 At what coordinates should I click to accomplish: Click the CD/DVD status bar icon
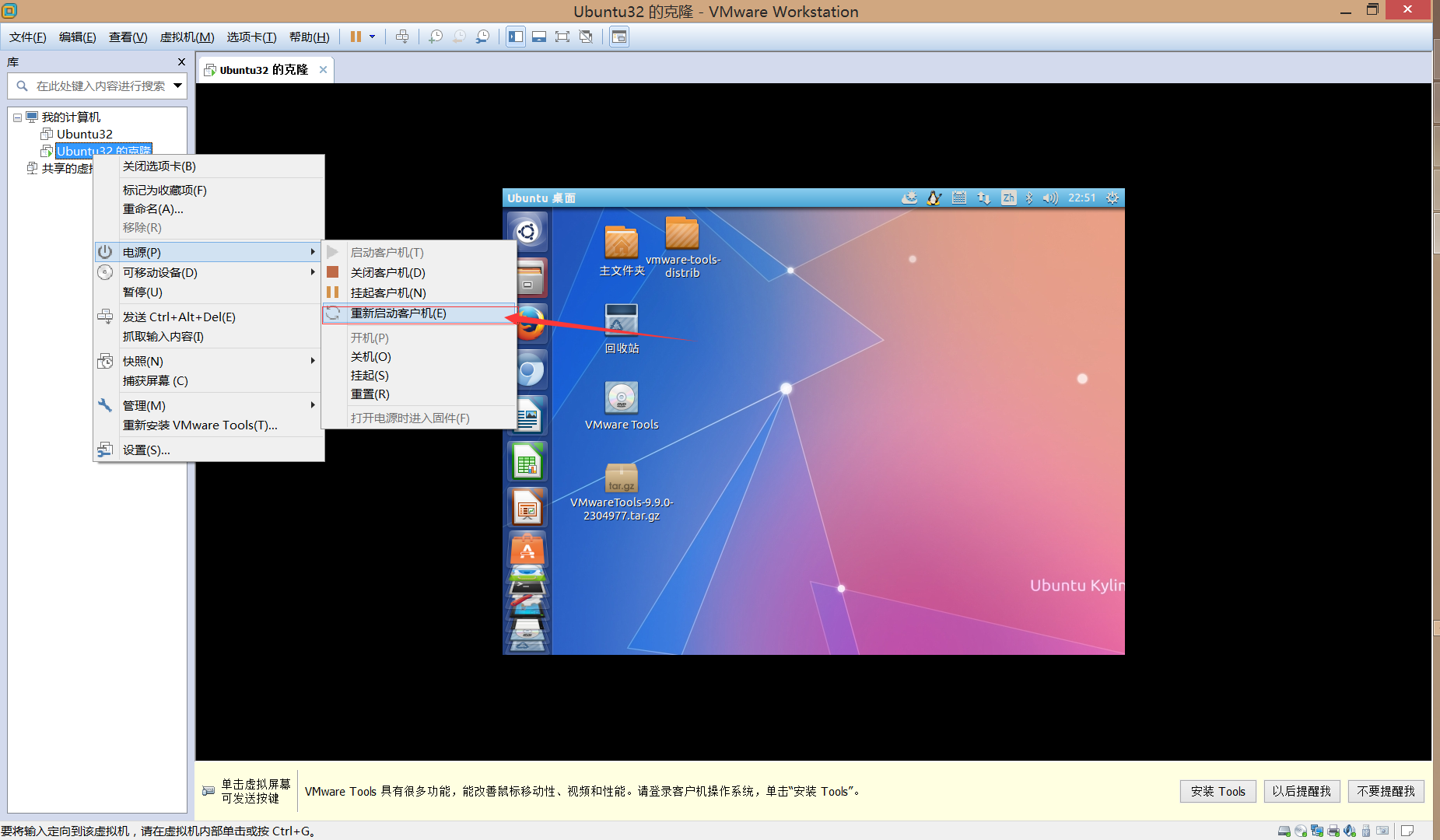click(1301, 831)
